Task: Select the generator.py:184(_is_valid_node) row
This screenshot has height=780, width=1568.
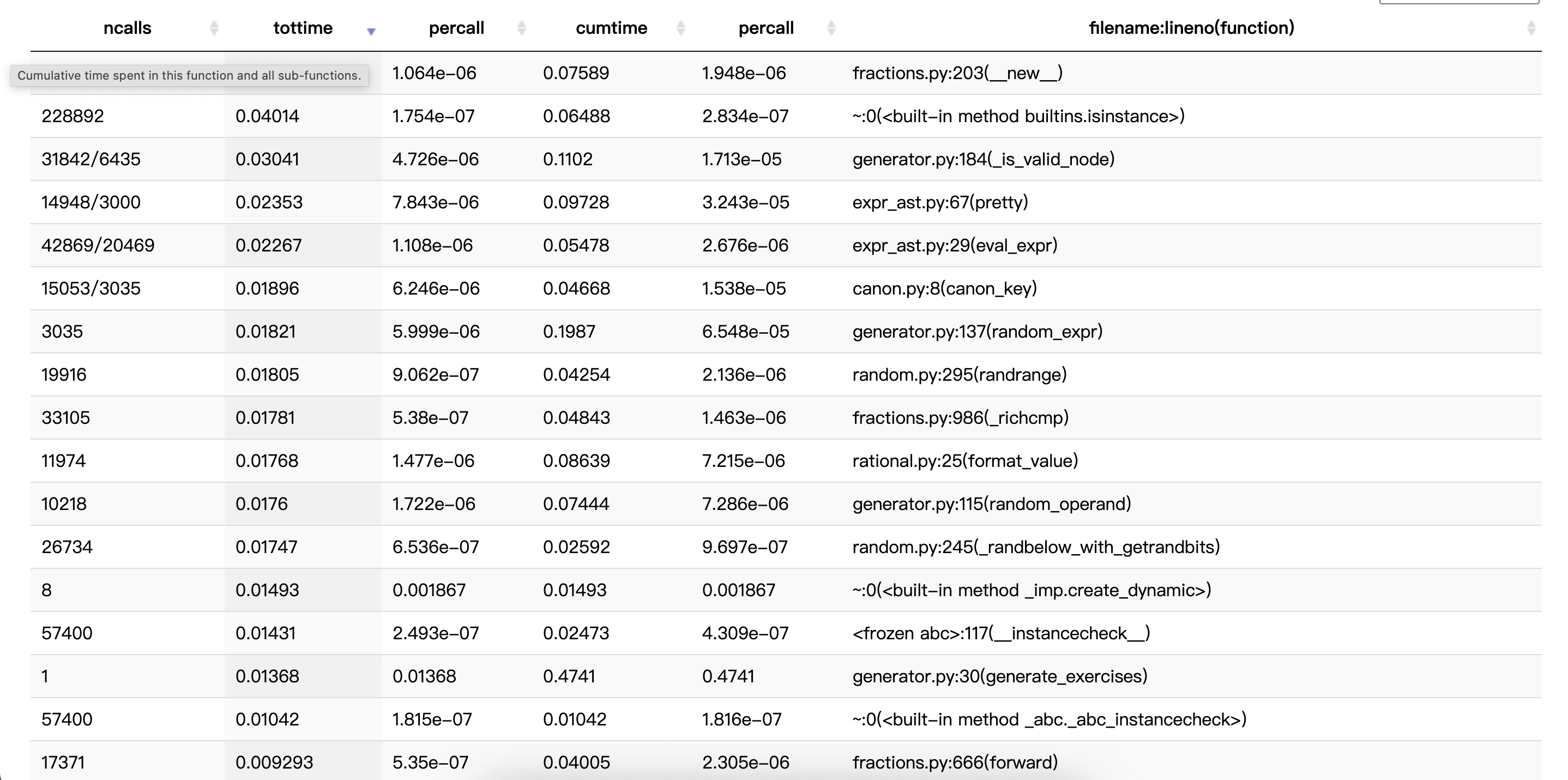Action: click(983, 159)
